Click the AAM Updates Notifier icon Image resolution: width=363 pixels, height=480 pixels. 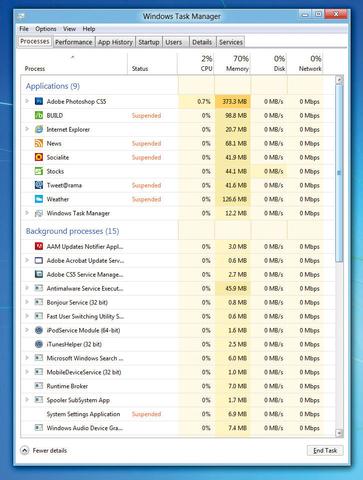39,247
